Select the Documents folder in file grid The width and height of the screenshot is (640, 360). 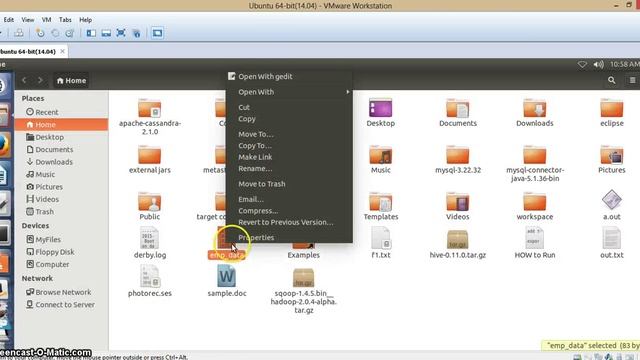tap(458, 108)
